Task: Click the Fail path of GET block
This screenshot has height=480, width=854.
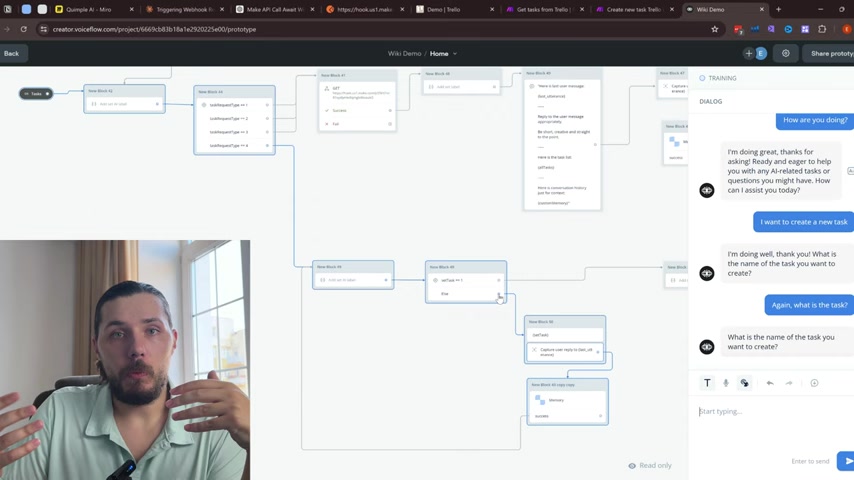Action: (357, 124)
